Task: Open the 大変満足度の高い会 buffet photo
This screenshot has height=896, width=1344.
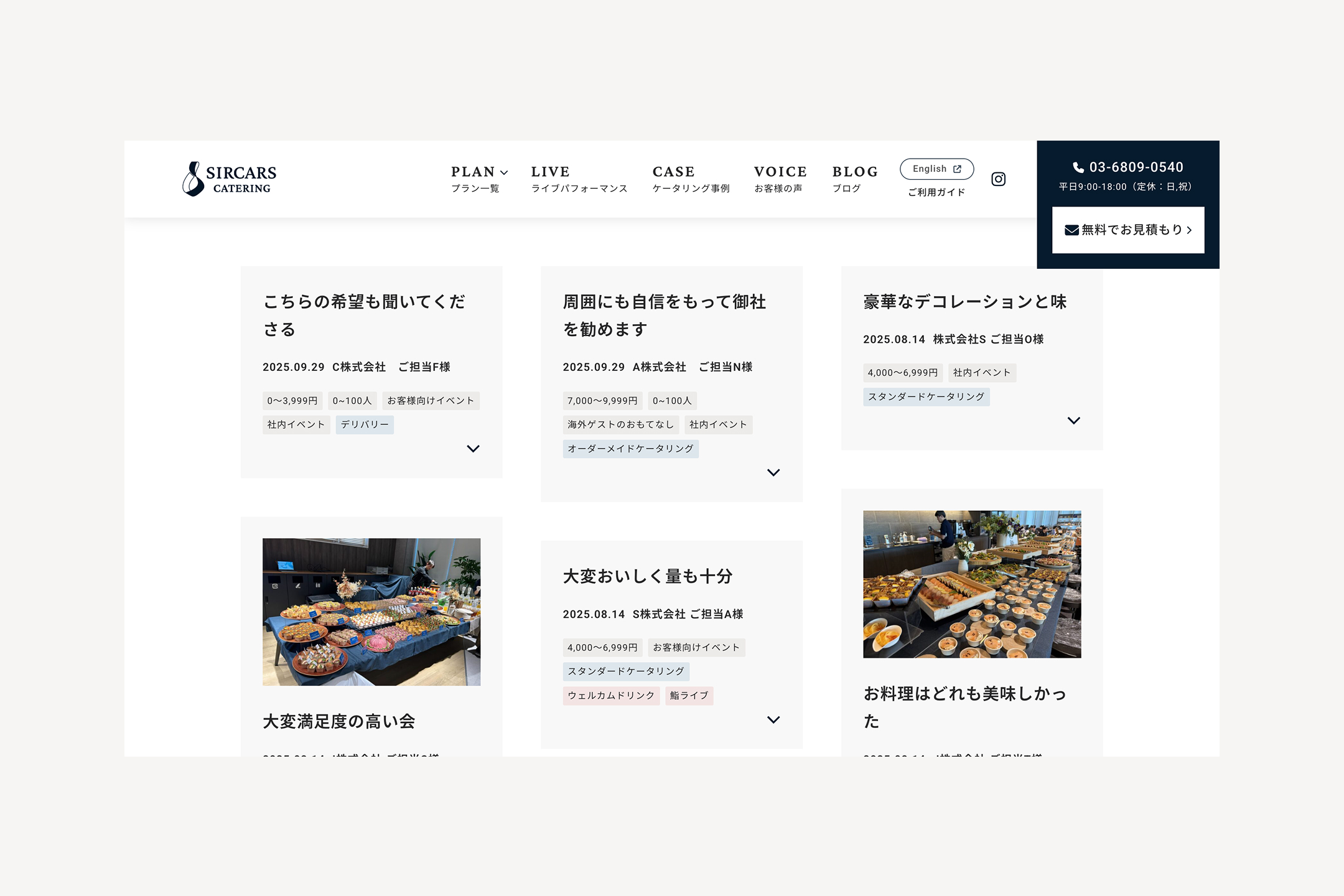Action: (371, 612)
